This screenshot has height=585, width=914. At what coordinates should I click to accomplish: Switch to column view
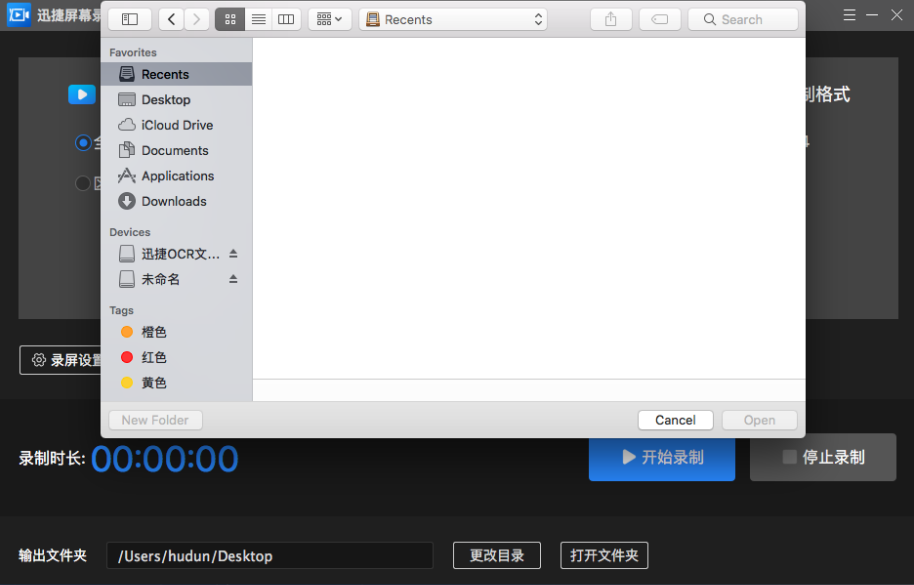tap(286, 19)
